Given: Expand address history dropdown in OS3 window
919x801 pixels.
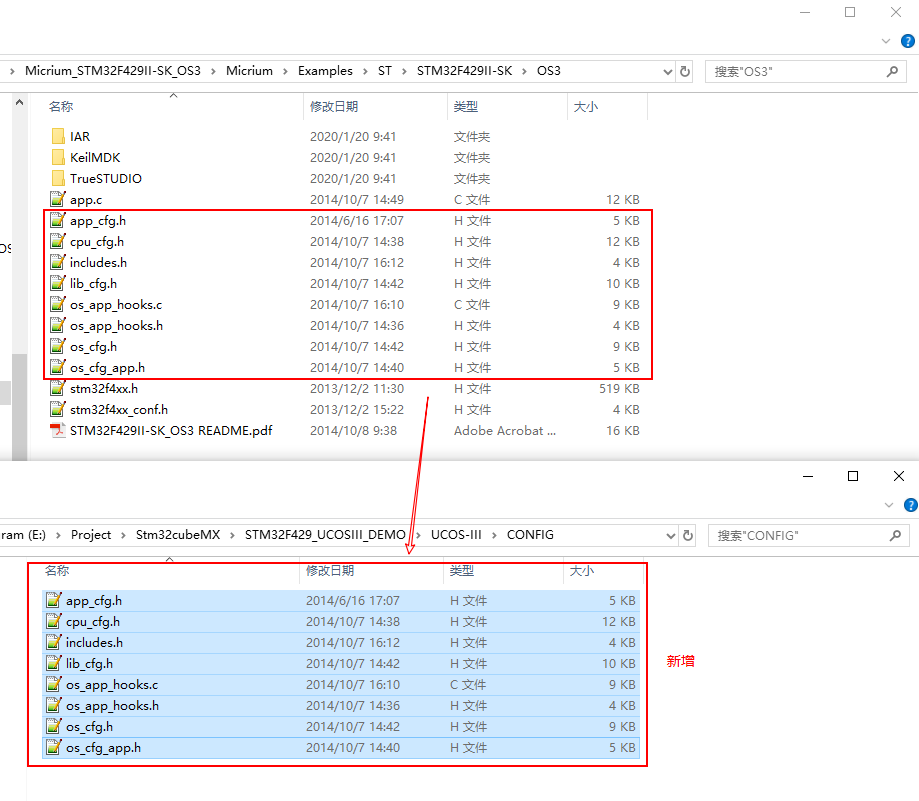Looking at the screenshot, I should [x=668, y=71].
